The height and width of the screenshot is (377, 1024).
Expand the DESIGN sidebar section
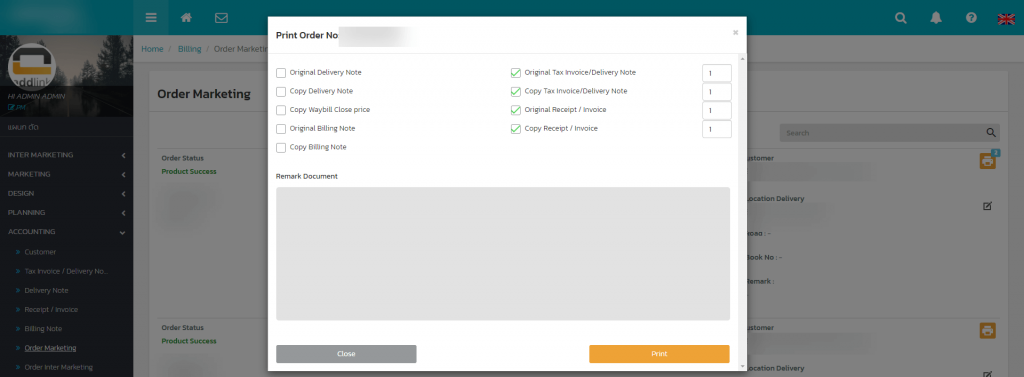67,193
